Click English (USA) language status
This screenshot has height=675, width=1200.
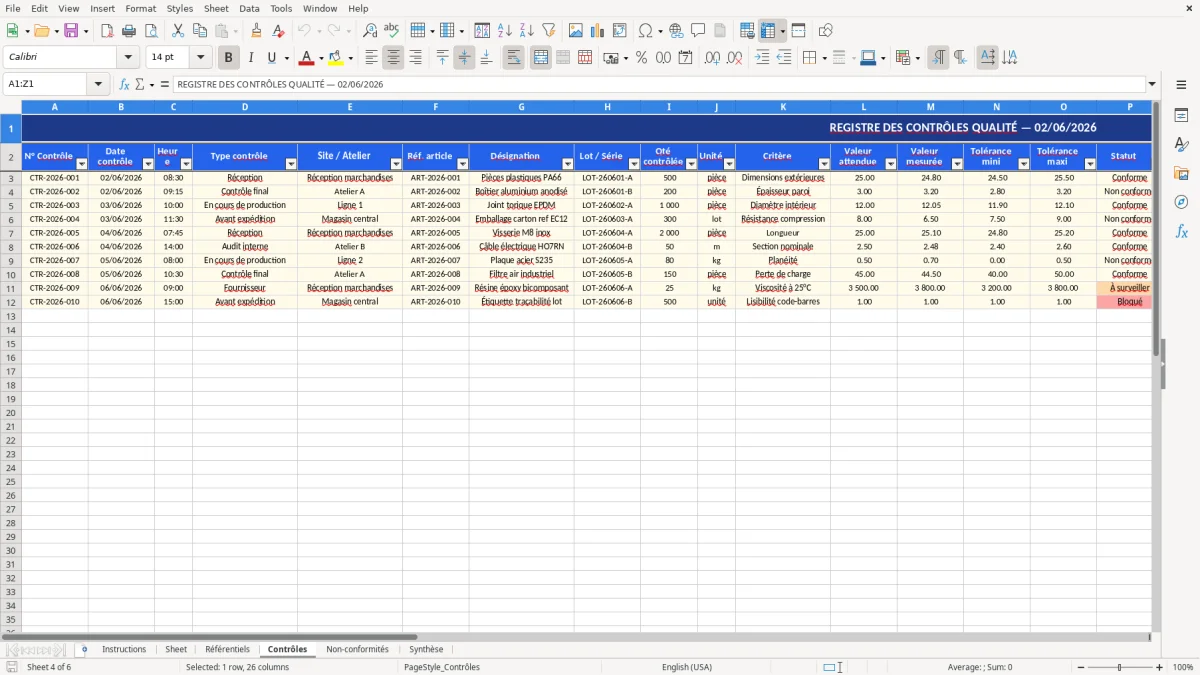[687, 667]
